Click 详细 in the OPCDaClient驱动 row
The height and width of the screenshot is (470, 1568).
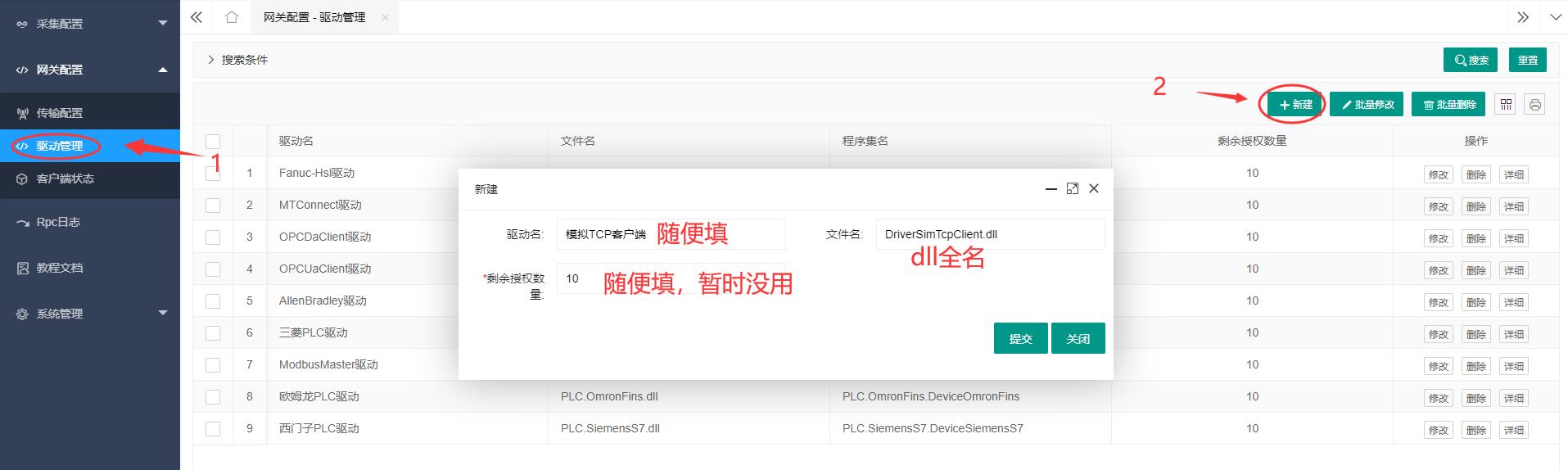pyautogui.click(x=1514, y=238)
